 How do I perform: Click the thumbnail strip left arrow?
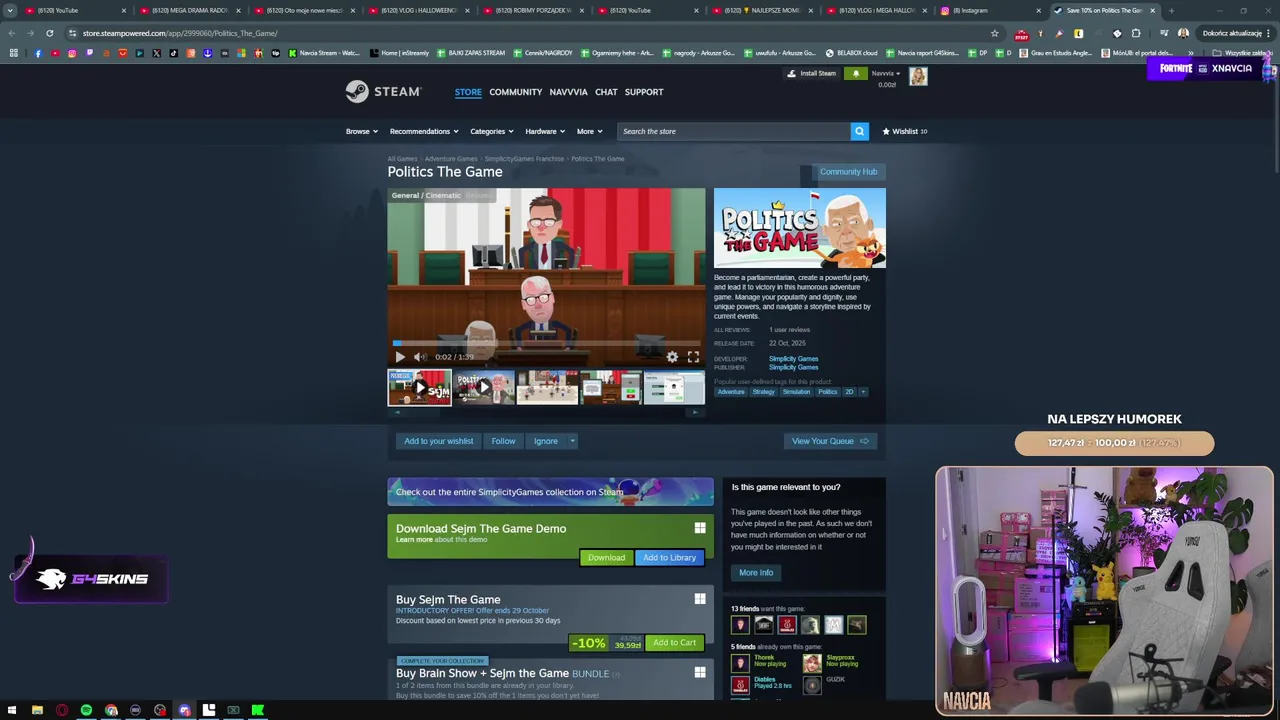coord(397,412)
